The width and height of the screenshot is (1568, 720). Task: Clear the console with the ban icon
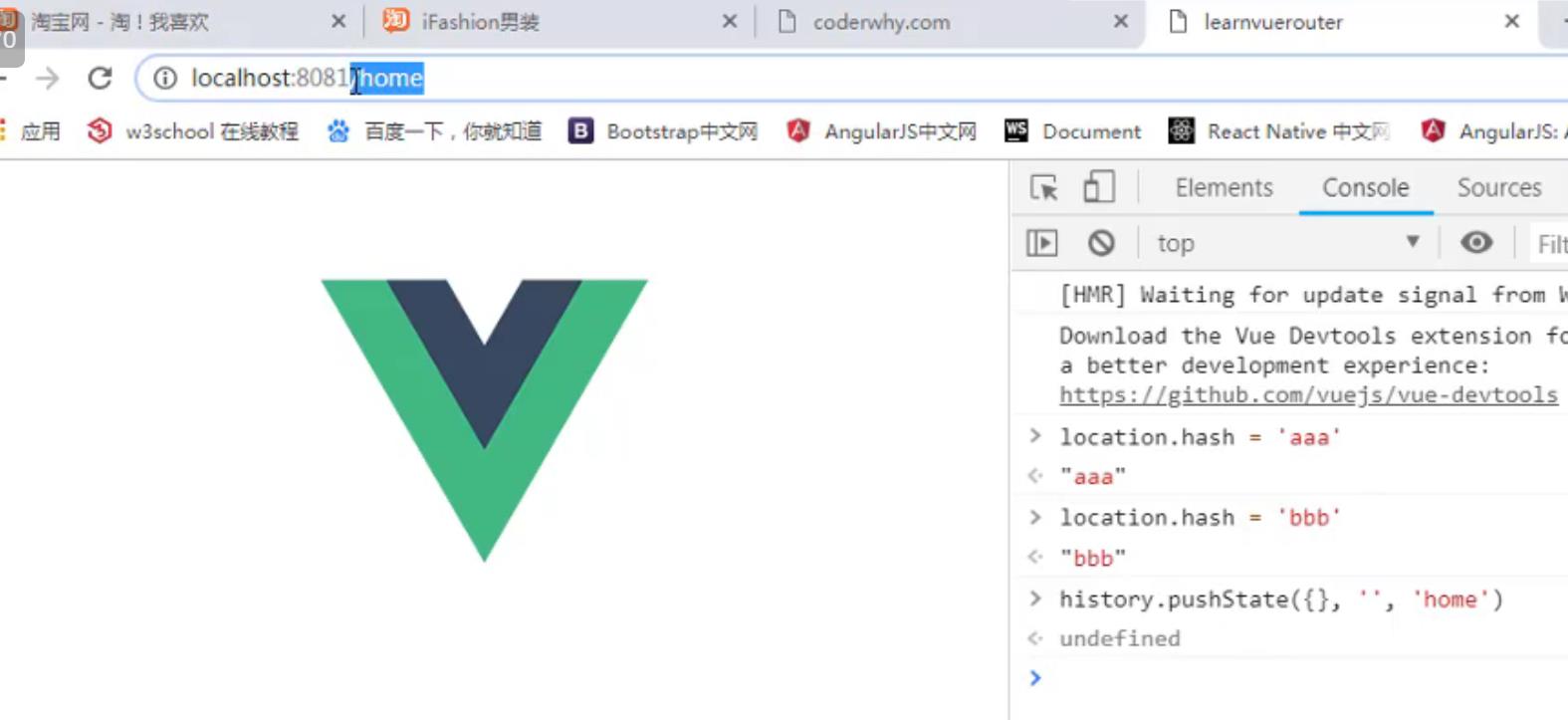[1101, 243]
